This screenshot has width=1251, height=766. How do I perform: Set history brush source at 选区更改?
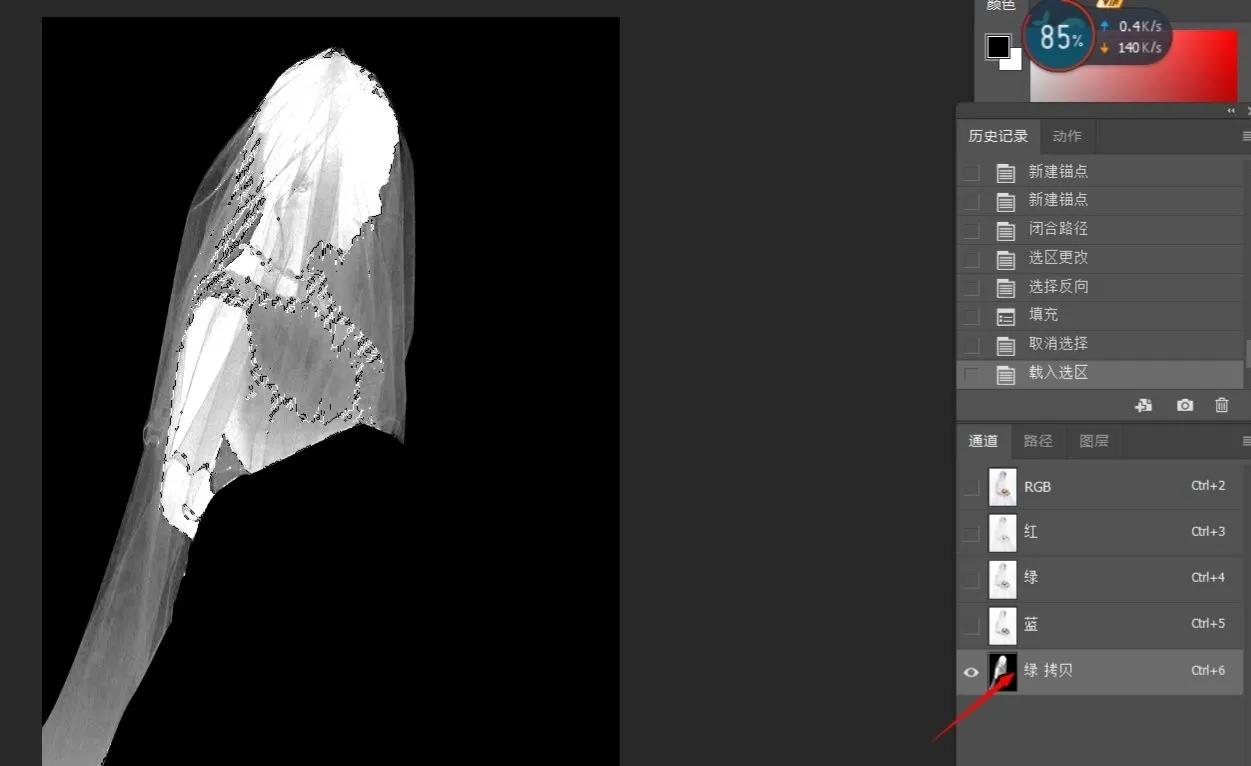[x=970, y=259]
